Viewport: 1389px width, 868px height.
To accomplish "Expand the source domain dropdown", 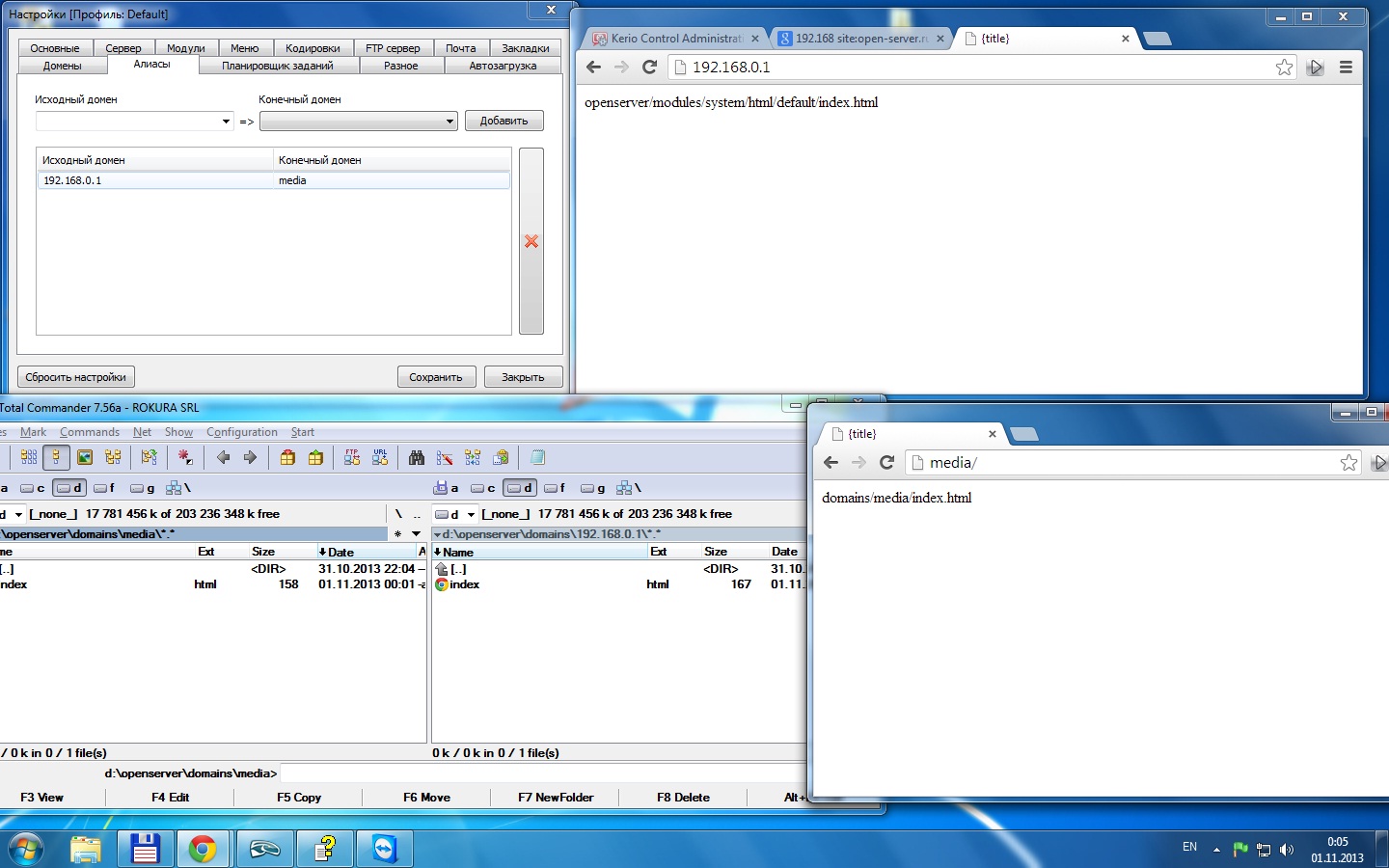I will pyautogui.click(x=226, y=122).
